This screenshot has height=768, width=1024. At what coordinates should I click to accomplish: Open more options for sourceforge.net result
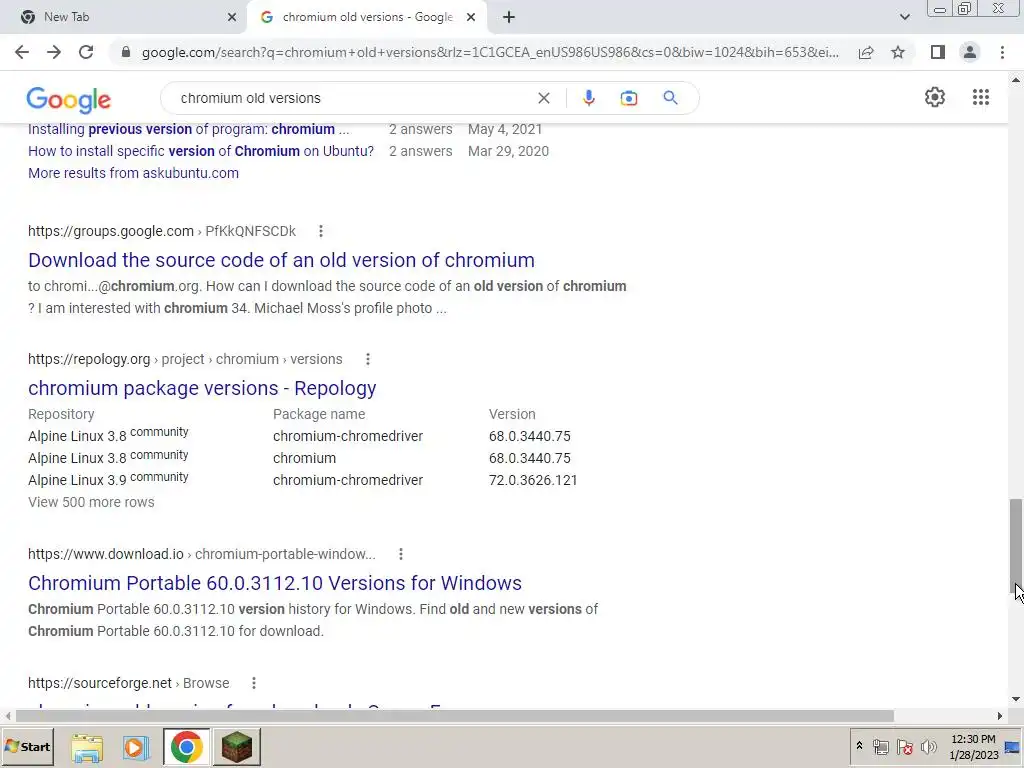254,683
